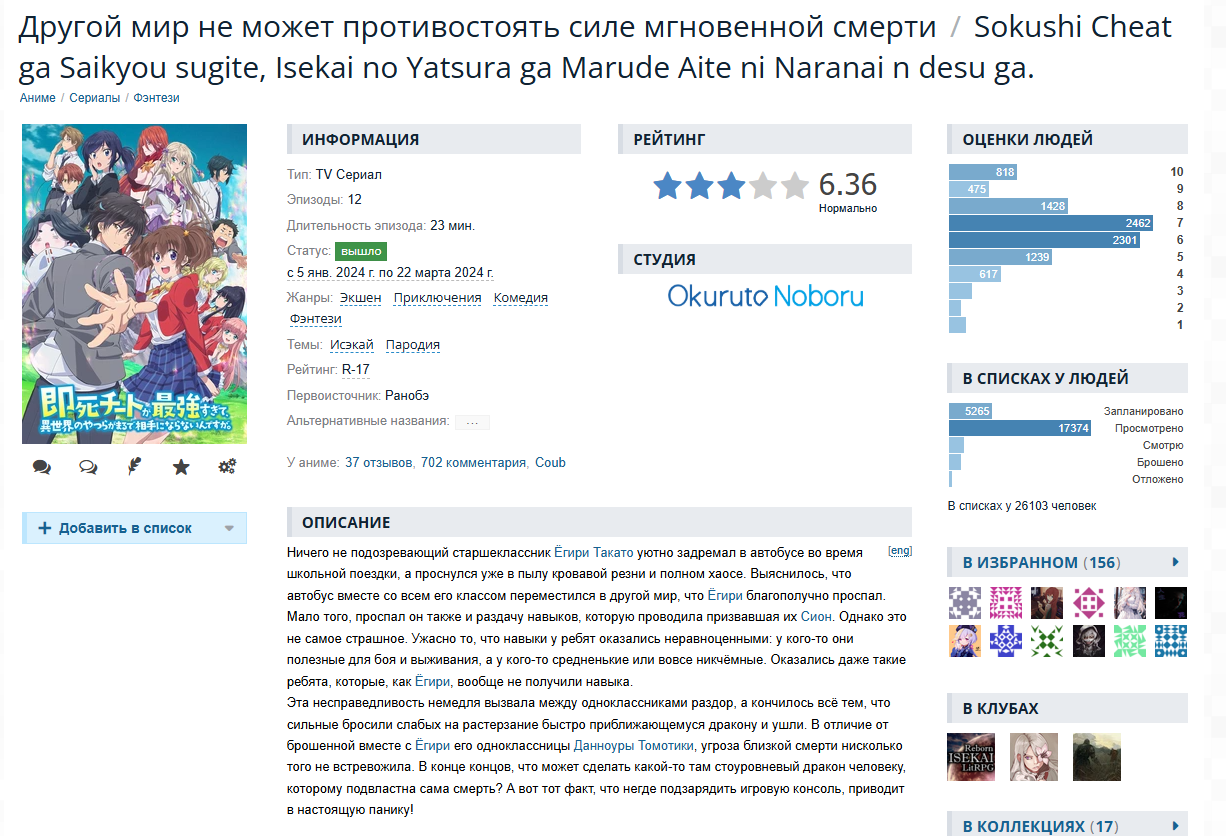
Task: Open the 'Фэнтези' breadcrumb item
Action: pos(157,98)
